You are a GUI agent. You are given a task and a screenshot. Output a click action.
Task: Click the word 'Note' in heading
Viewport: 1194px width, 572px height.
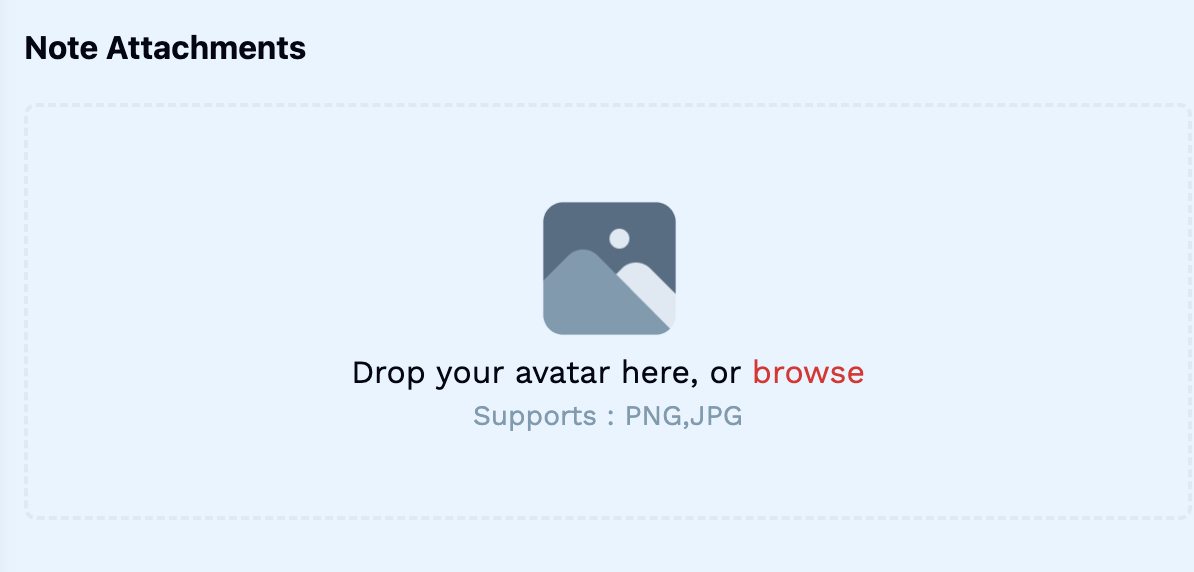[x=61, y=48]
